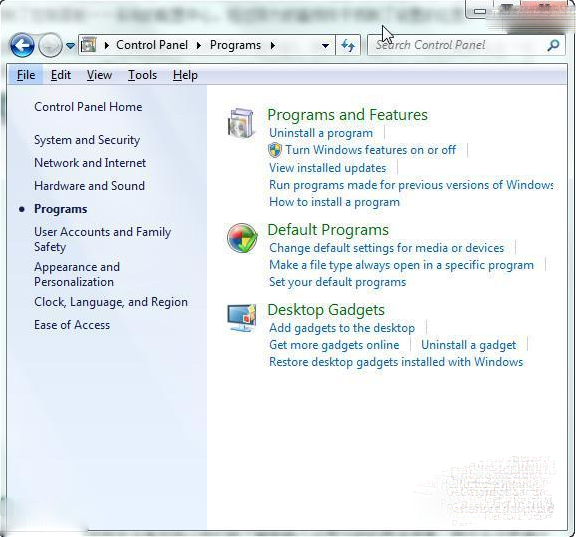Minimize the Control Panel window
This screenshot has height=537, width=576.
479,10
